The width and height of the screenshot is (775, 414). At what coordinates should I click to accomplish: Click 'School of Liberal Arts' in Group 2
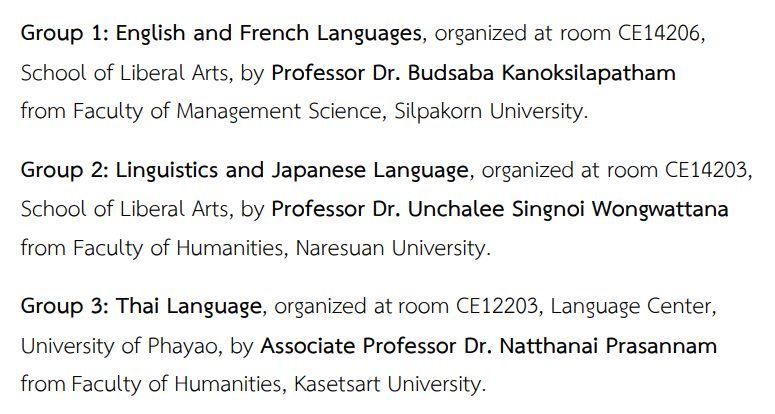pyautogui.click(x=124, y=209)
